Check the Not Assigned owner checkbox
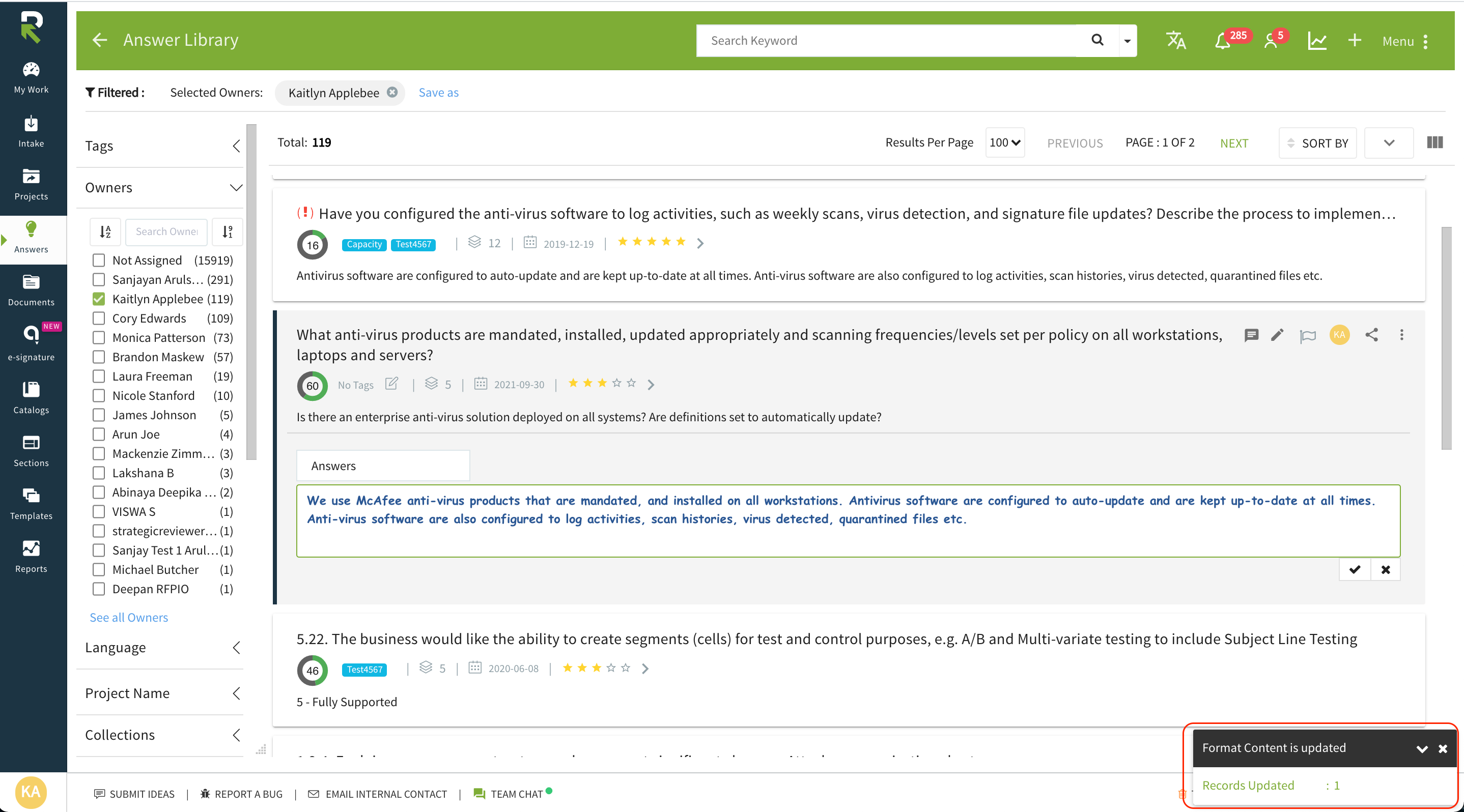The width and height of the screenshot is (1464, 812). pos(99,260)
